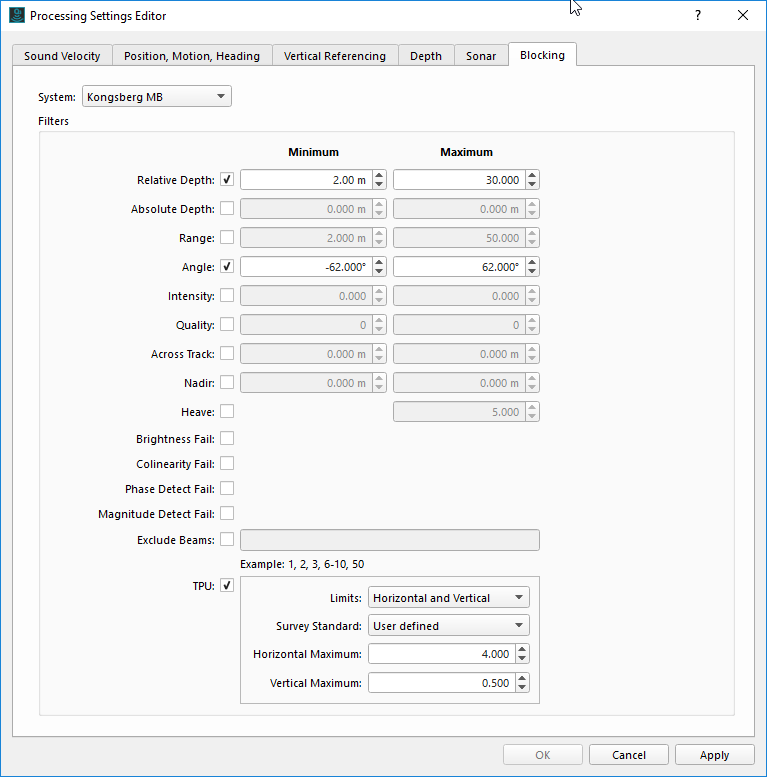767x777 pixels.
Task: Click the help question mark icon
Action: pyautogui.click(x=698, y=16)
